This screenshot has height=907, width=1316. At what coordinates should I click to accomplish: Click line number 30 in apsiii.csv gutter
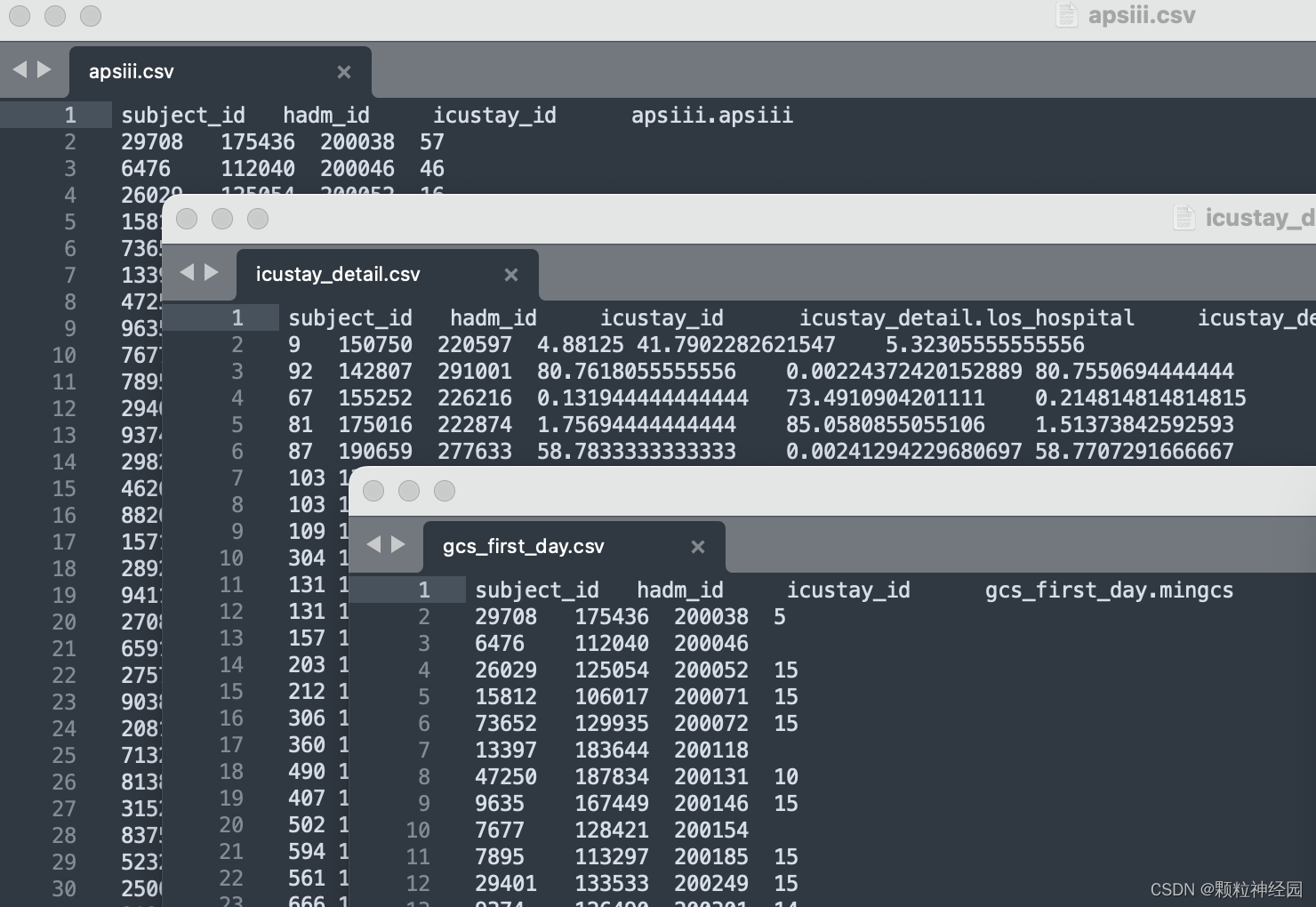pos(64,889)
